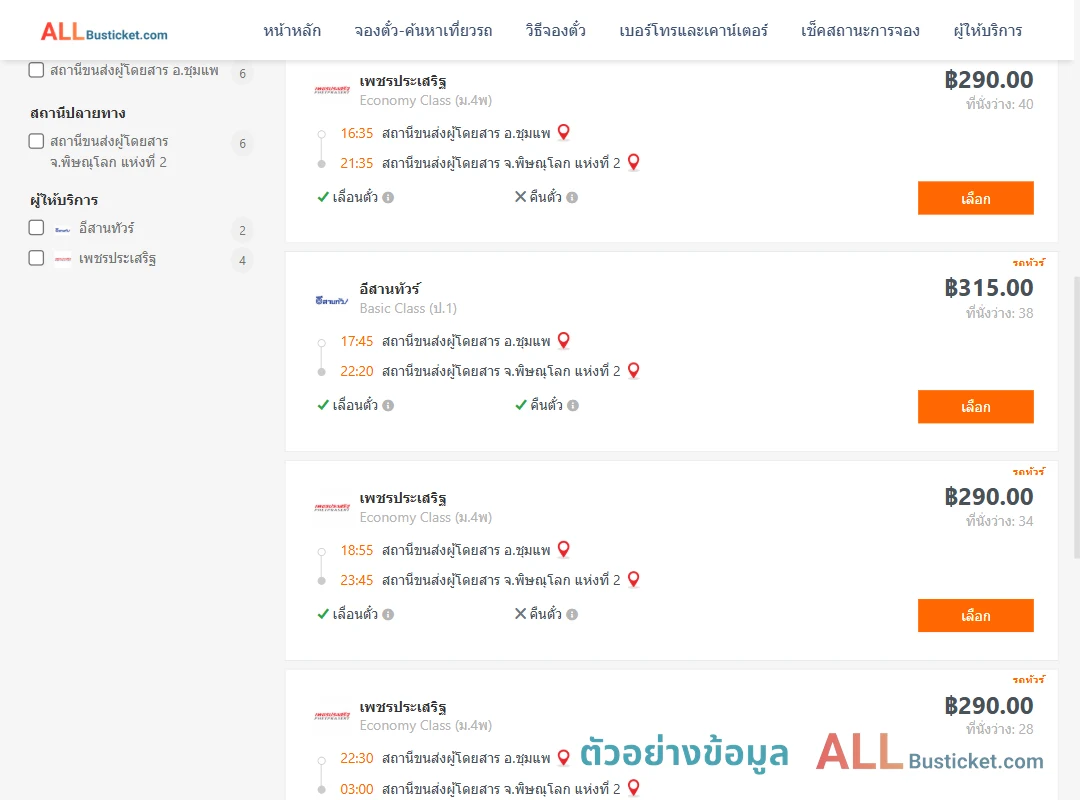This screenshot has height=800, width=1080.
Task: Open map pin for 17:45 ชุมแพ departure
Action: tap(563, 340)
